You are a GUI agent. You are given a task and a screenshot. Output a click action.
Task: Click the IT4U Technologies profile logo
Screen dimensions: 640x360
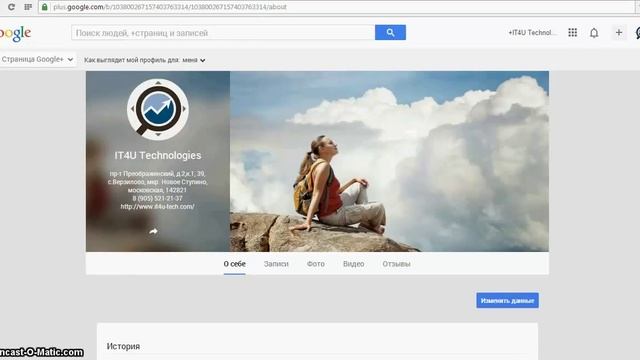coord(158,109)
